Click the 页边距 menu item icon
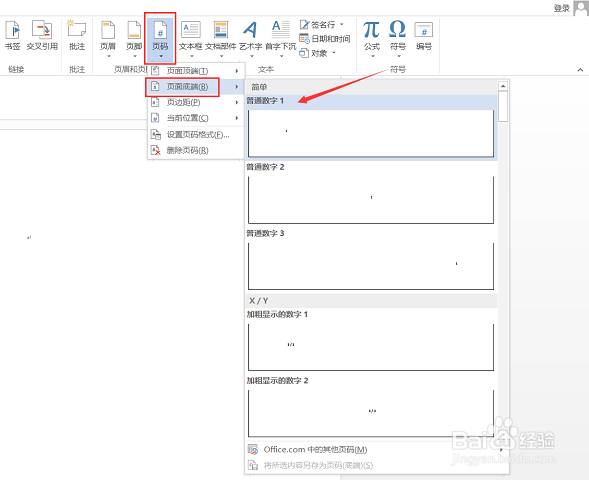The image size is (589, 480). [155, 102]
